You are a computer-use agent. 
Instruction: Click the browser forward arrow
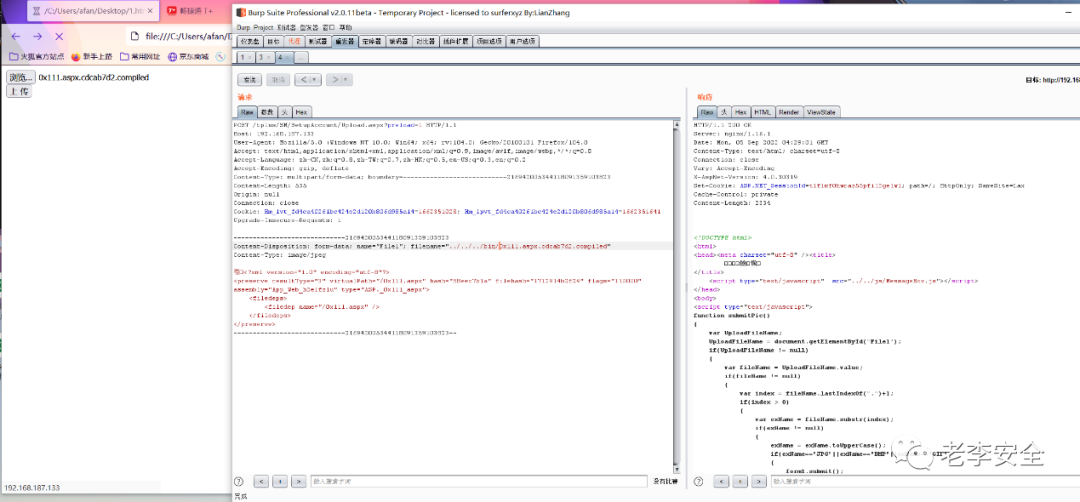click(38, 36)
